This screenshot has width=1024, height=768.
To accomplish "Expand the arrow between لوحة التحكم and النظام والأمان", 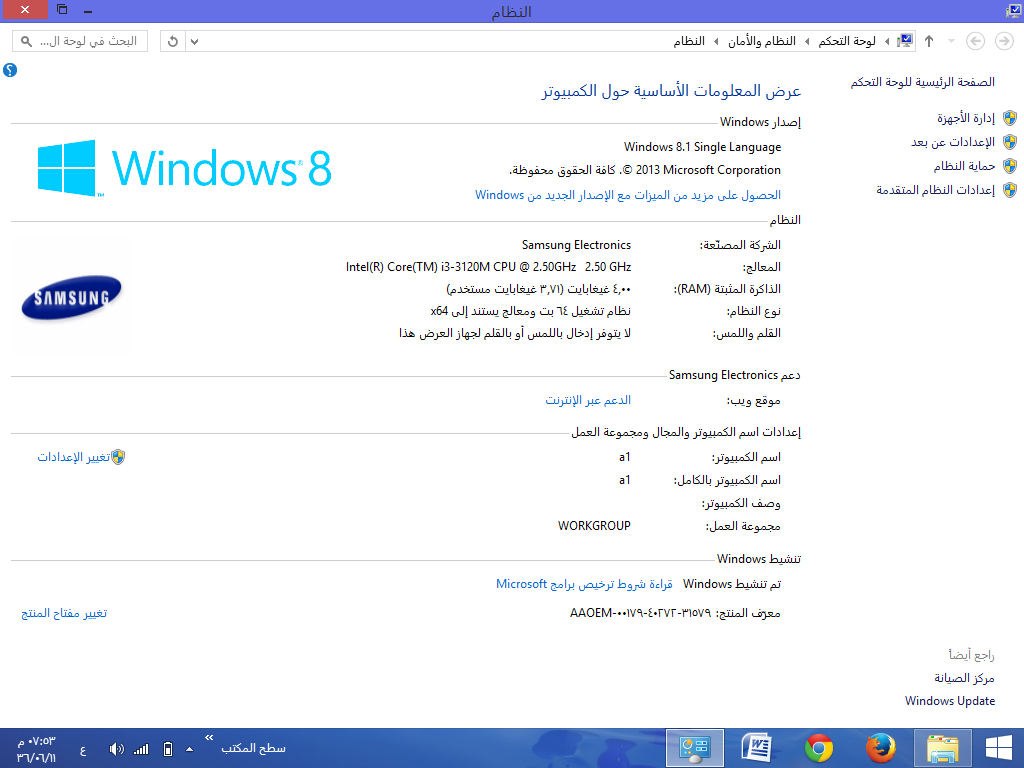I will pos(807,41).
